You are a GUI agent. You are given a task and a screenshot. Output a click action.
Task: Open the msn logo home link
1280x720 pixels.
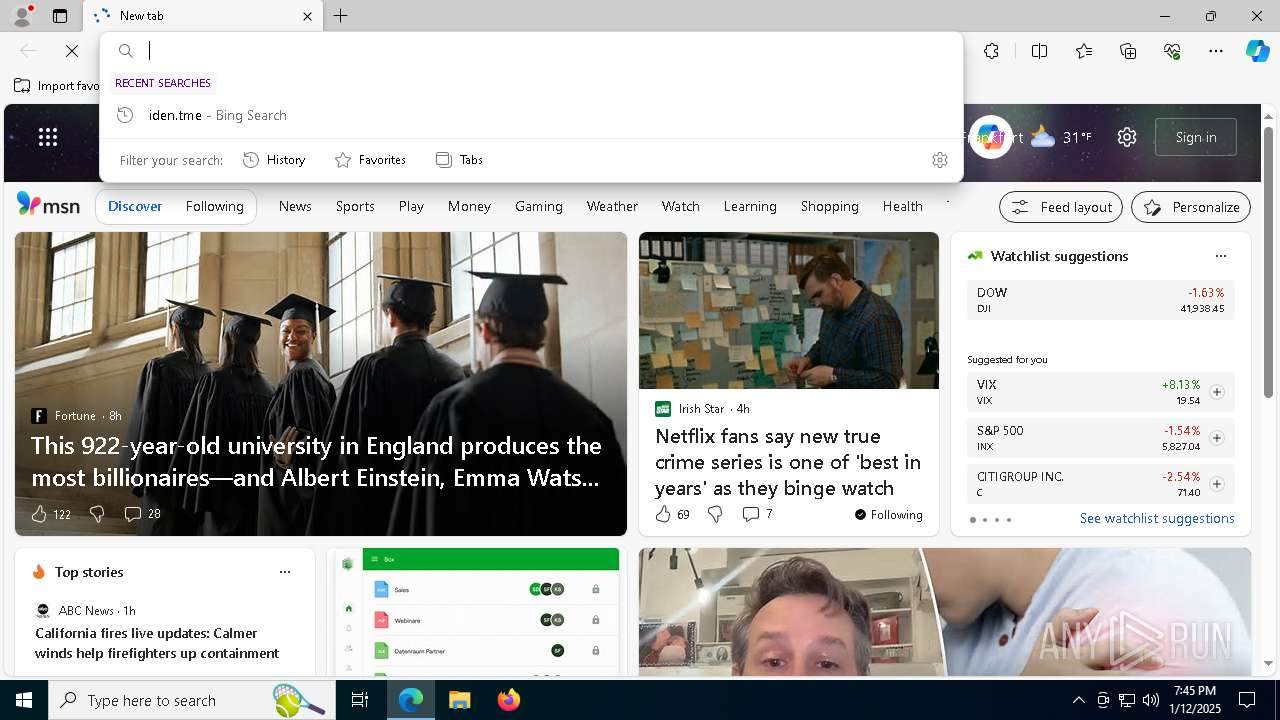tap(48, 205)
